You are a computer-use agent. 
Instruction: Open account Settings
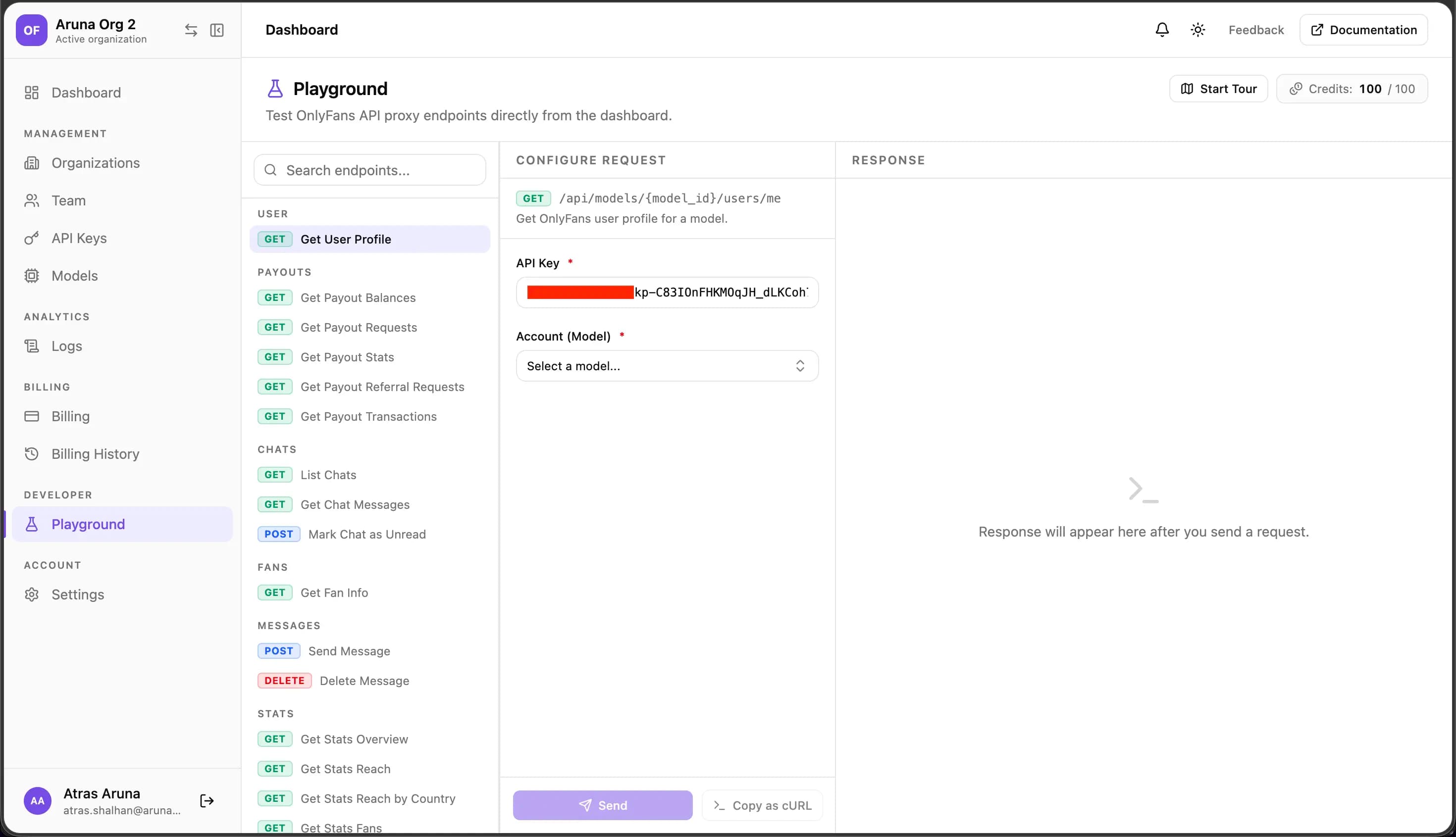122,594
